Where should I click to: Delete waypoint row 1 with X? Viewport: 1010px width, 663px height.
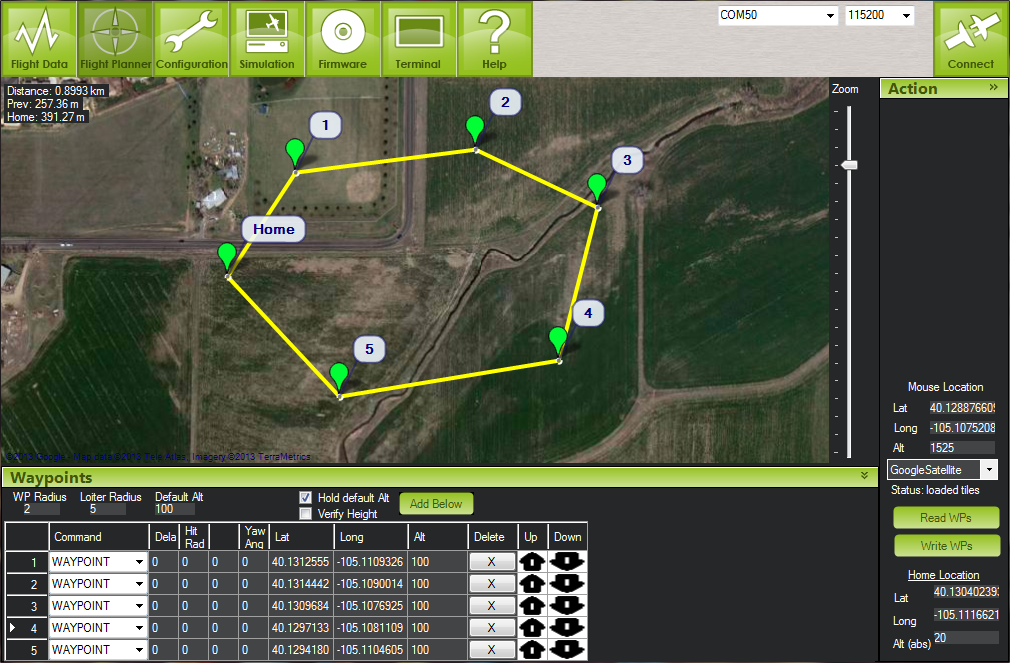click(492, 562)
